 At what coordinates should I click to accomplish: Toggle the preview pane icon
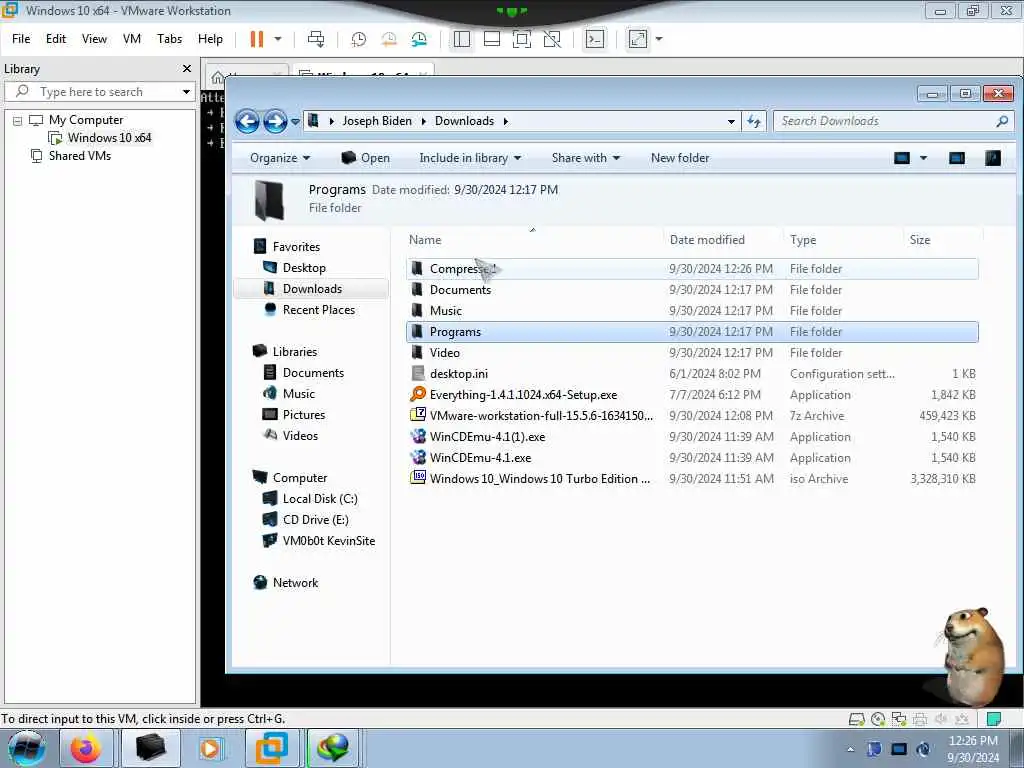click(957, 158)
